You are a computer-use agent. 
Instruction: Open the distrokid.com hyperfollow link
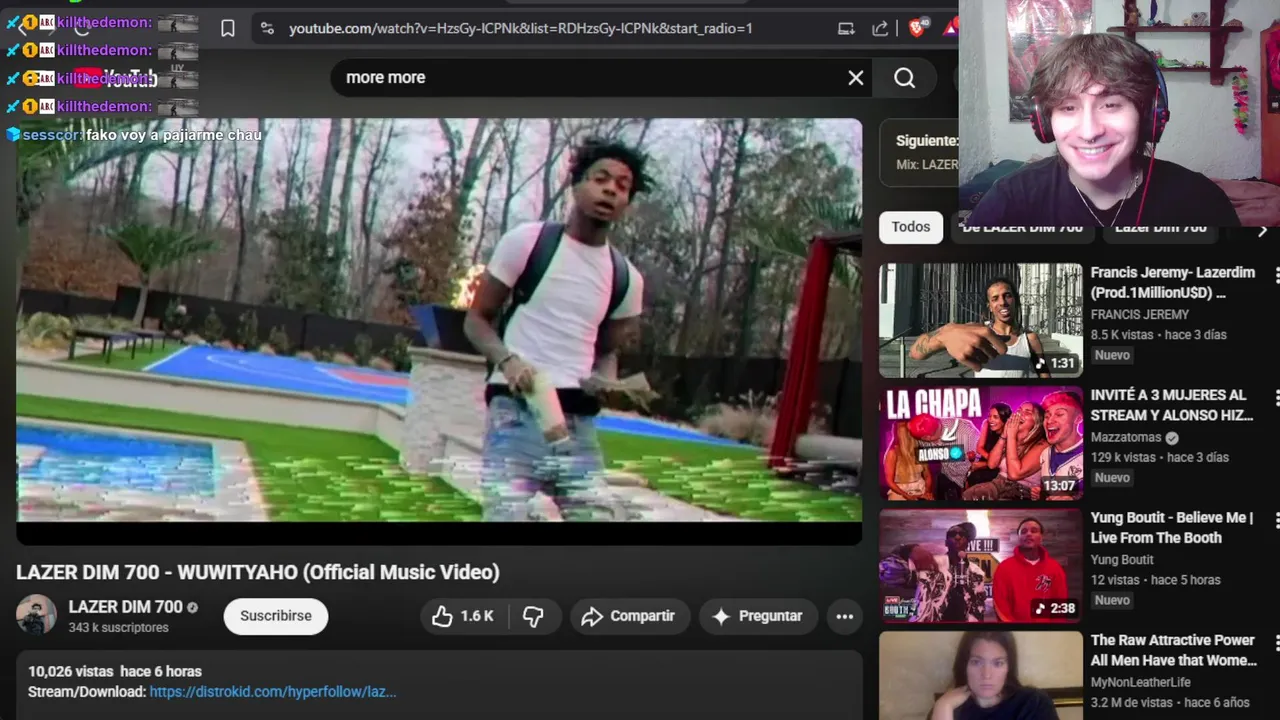tap(273, 691)
